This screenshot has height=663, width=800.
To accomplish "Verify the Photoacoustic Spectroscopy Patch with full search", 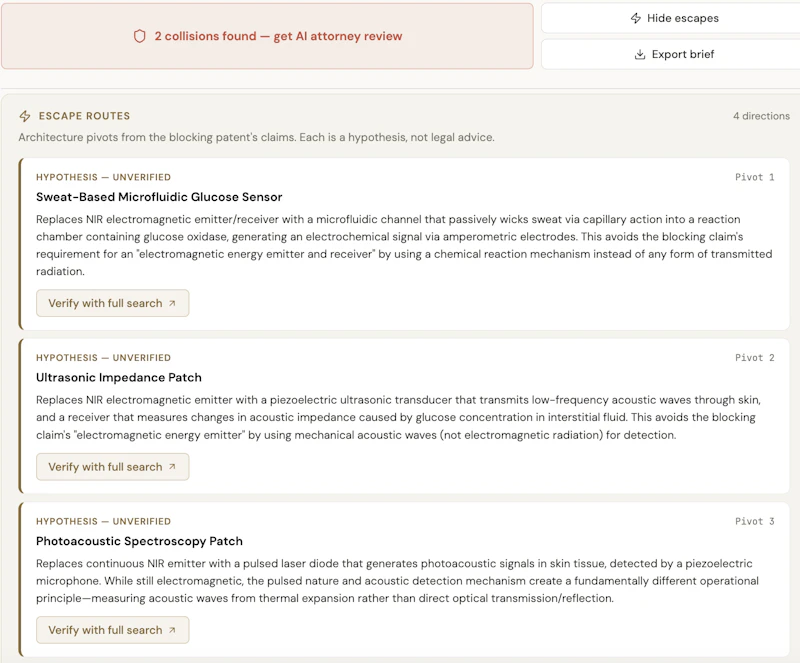I will pos(113,630).
